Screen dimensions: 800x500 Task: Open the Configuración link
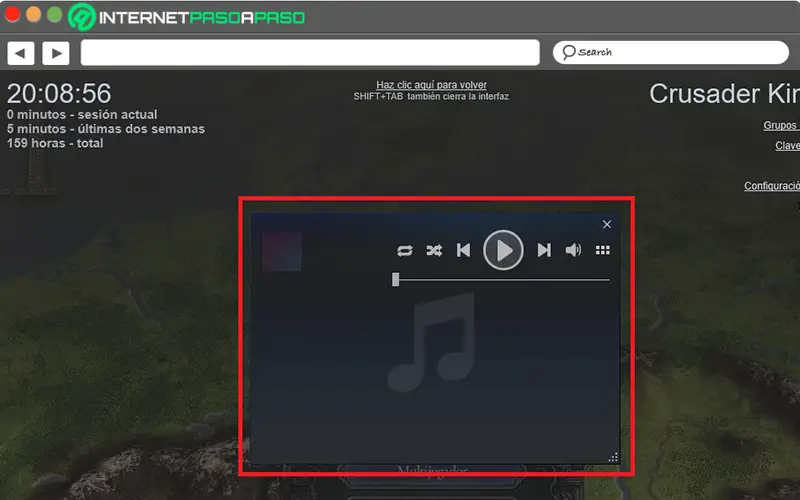click(771, 186)
